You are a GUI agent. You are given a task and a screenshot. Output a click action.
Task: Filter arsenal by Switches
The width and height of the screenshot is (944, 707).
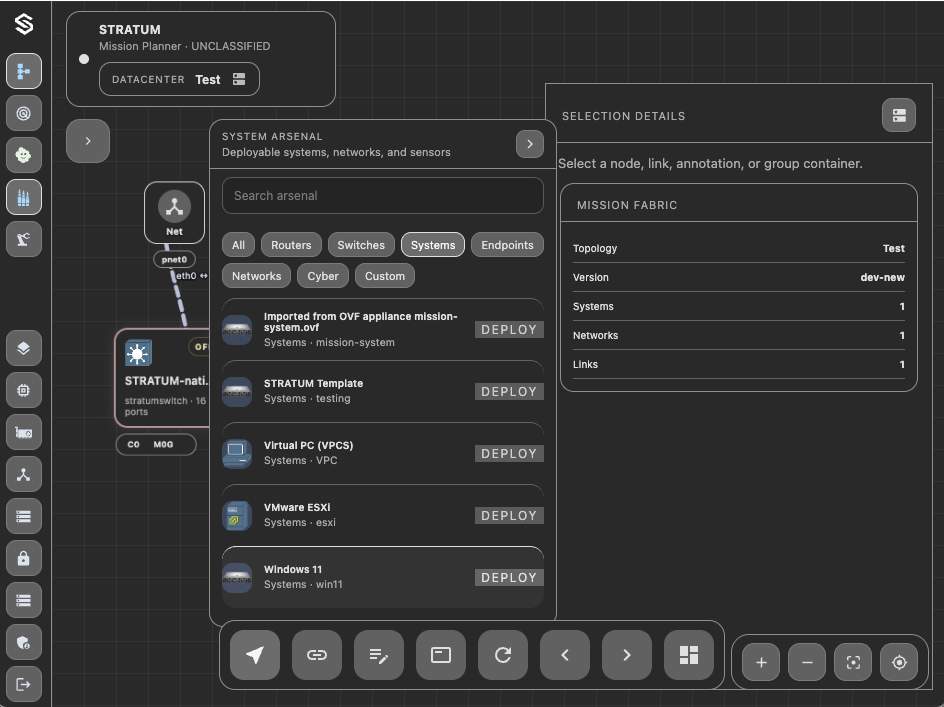361,245
